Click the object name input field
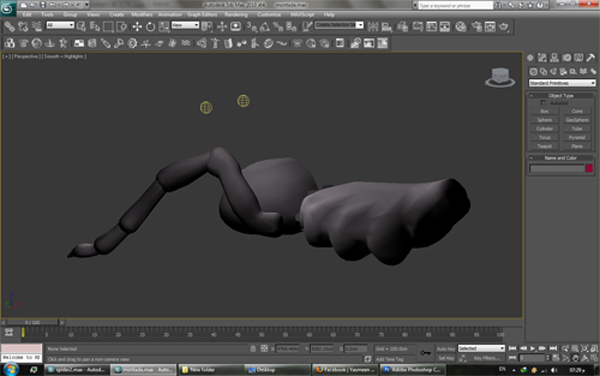 (x=557, y=168)
